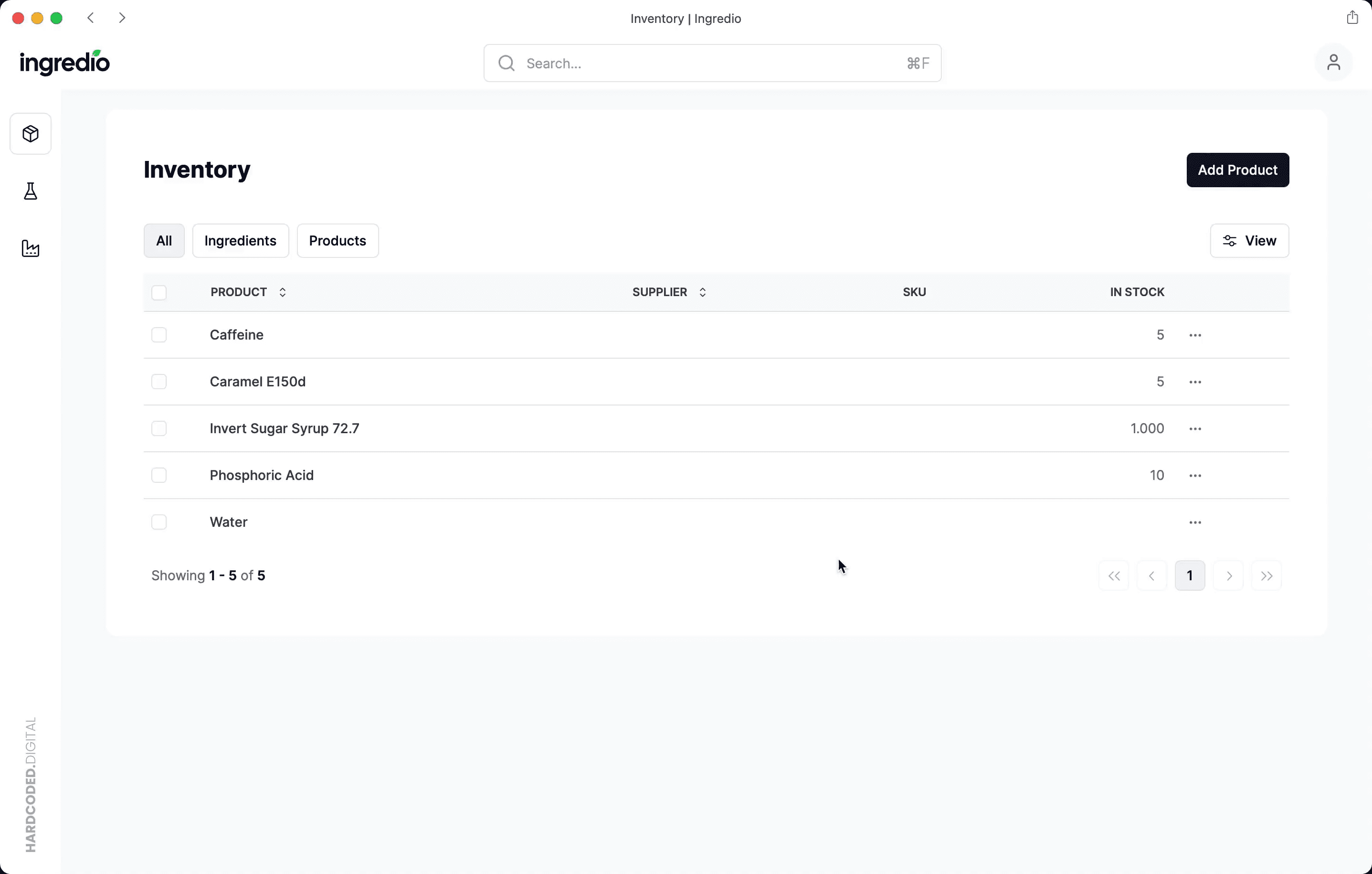The image size is (1372, 874).
Task: Toggle the select all products checkbox
Action: [x=159, y=291]
